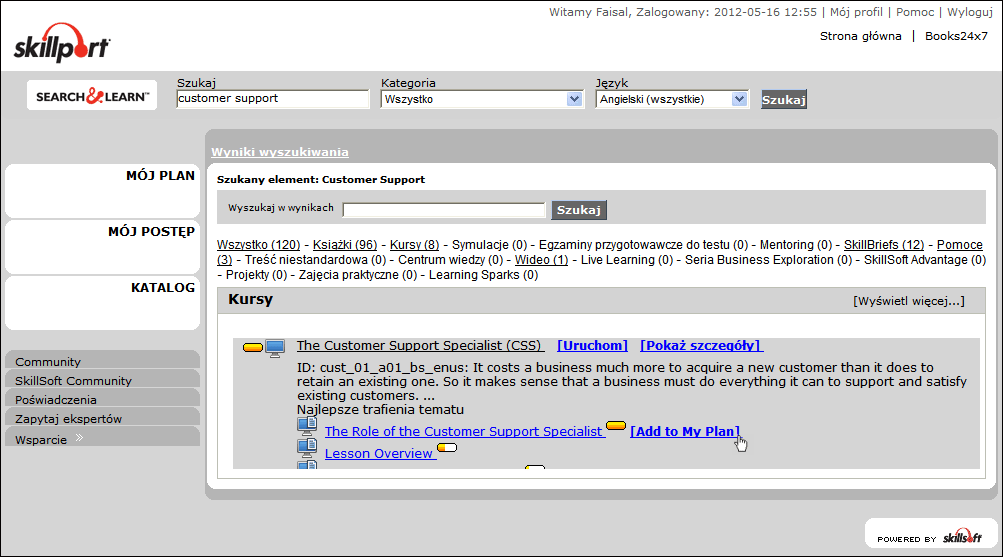Screen dimensions: 1003x557
Task: Filter results by Książki (96)
Action: [345, 245]
